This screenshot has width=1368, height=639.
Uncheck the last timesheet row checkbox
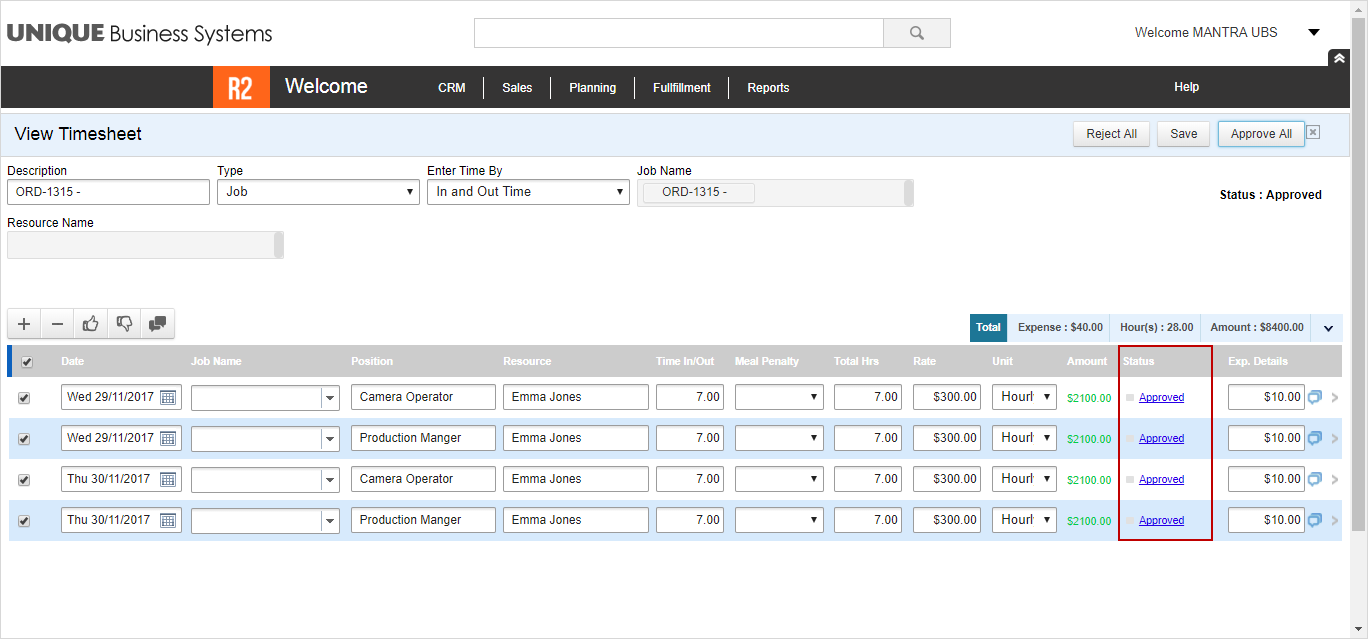point(24,521)
